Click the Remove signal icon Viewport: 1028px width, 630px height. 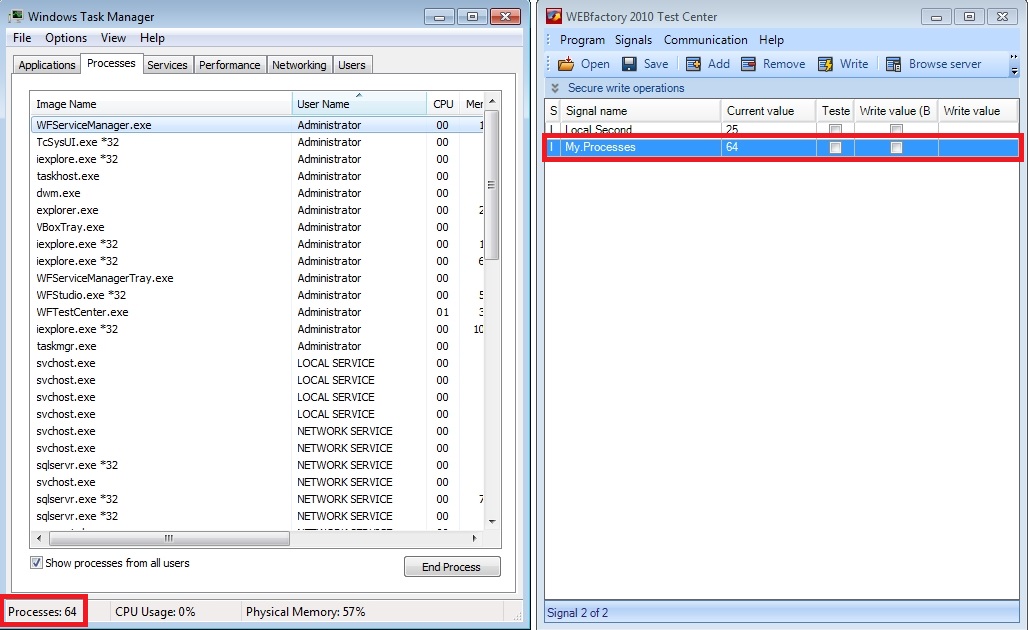point(749,64)
